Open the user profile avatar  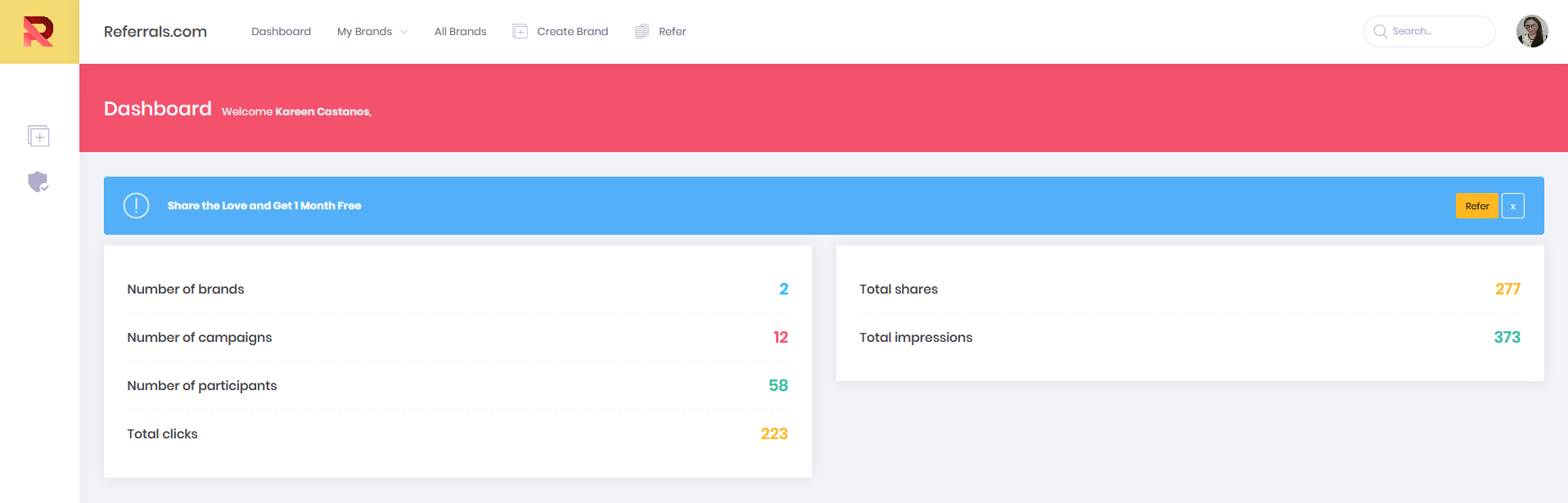[x=1531, y=31]
